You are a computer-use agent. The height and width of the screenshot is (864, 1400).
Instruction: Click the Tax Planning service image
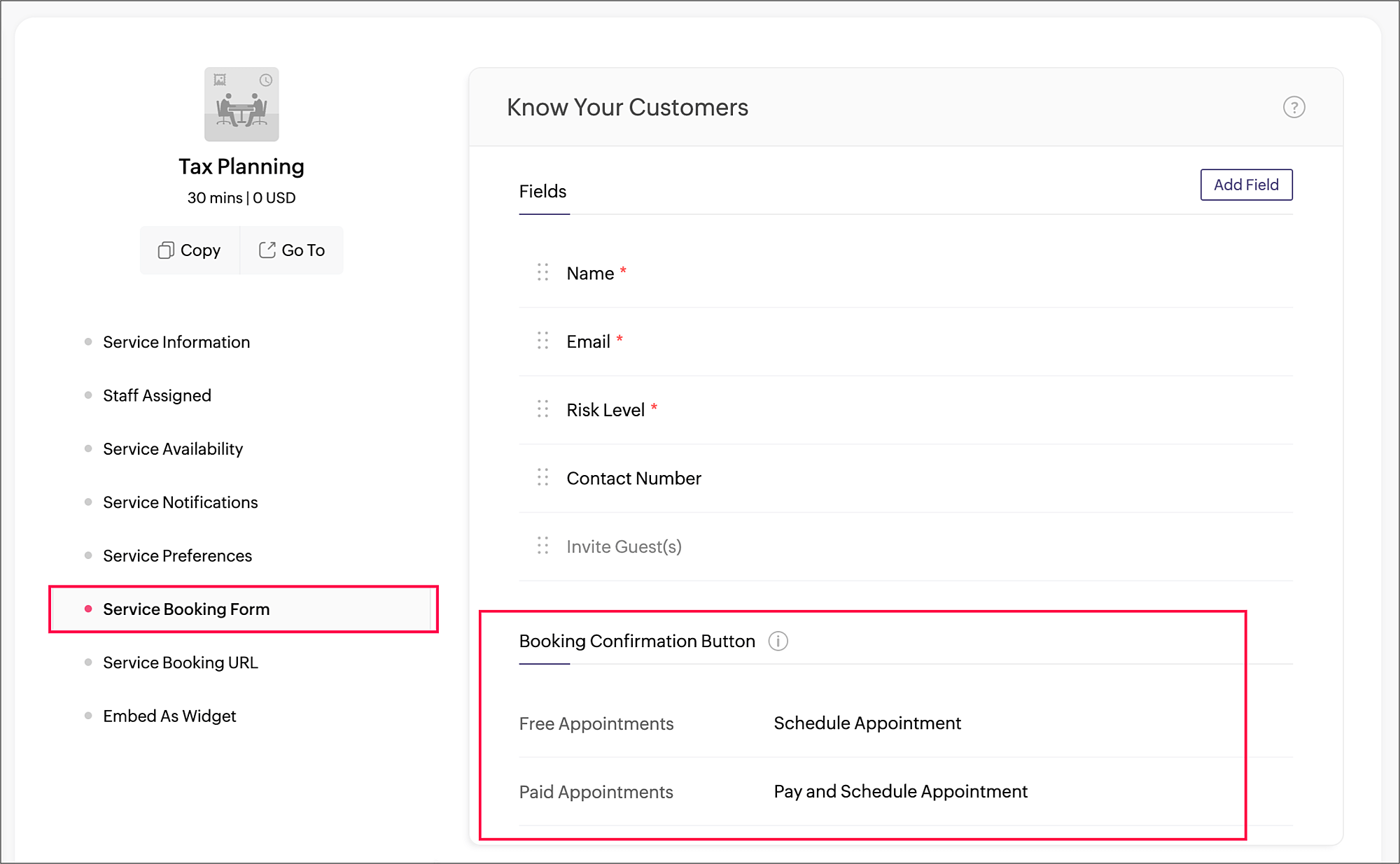click(x=241, y=104)
